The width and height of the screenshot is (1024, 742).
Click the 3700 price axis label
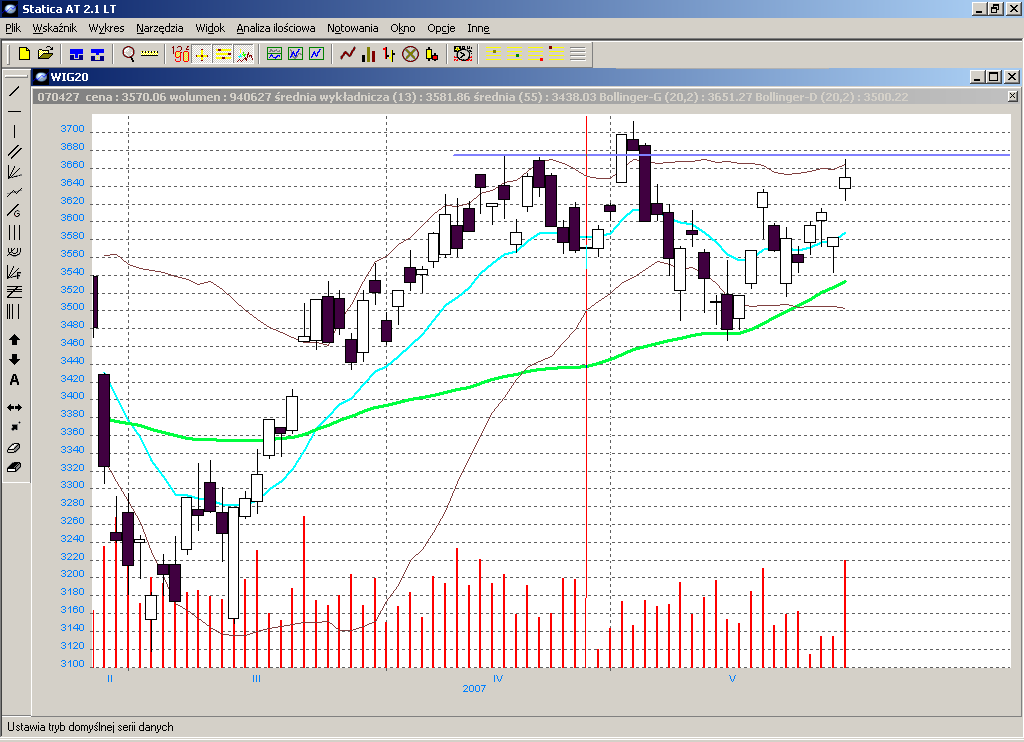click(72, 129)
